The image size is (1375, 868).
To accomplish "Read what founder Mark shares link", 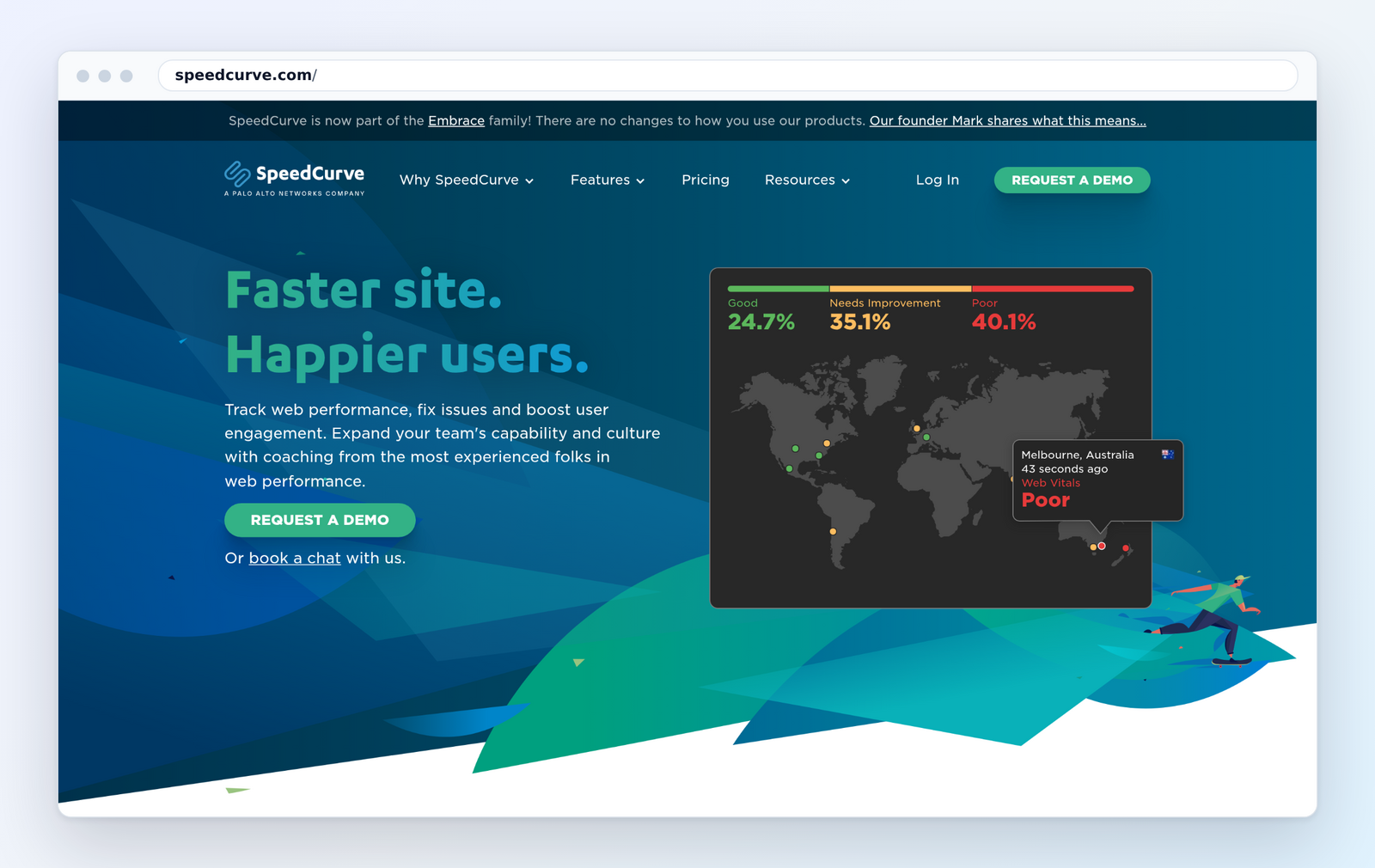I will (x=1008, y=121).
